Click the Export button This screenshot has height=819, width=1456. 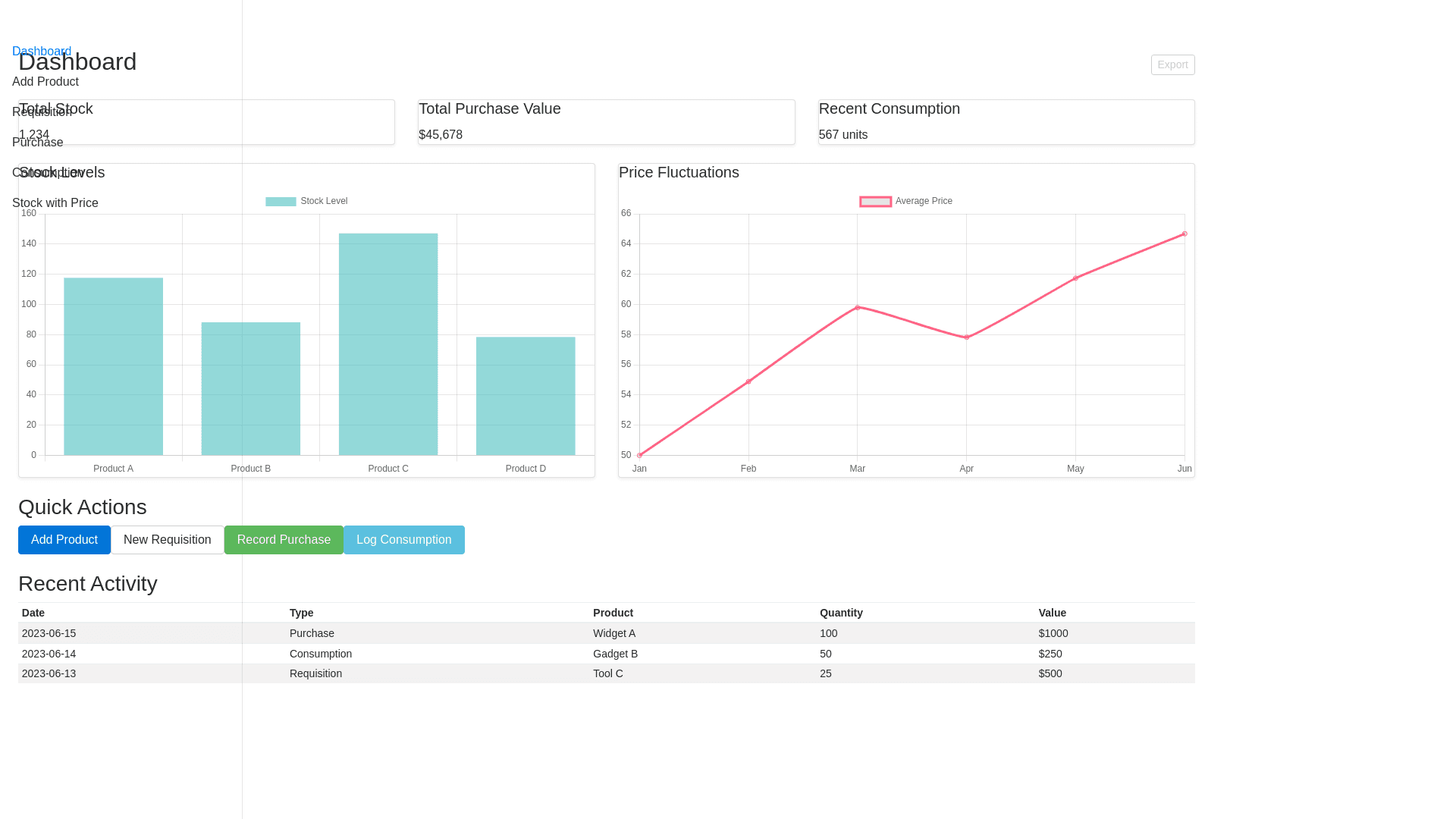click(1172, 65)
